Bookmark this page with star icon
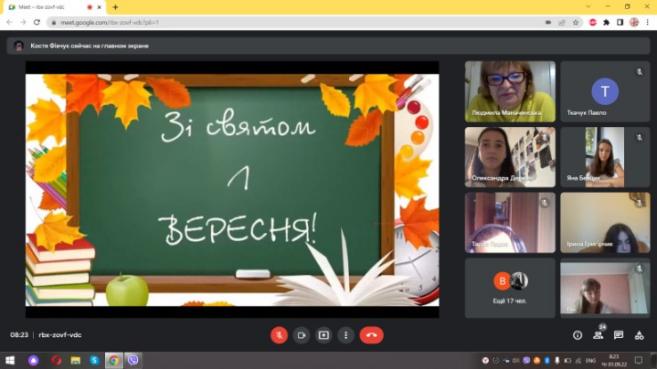 click(576, 22)
